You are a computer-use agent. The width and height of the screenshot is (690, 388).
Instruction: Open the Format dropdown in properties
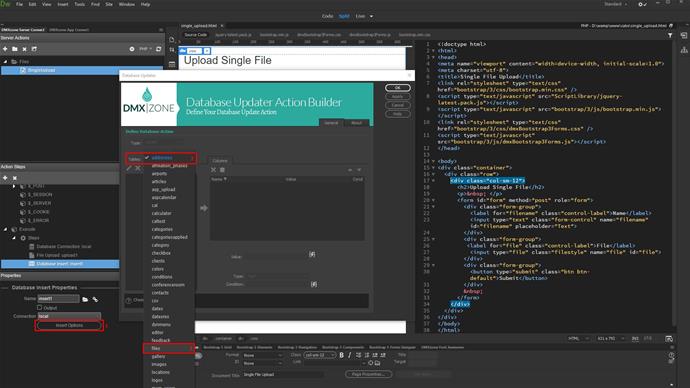click(263, 355)
